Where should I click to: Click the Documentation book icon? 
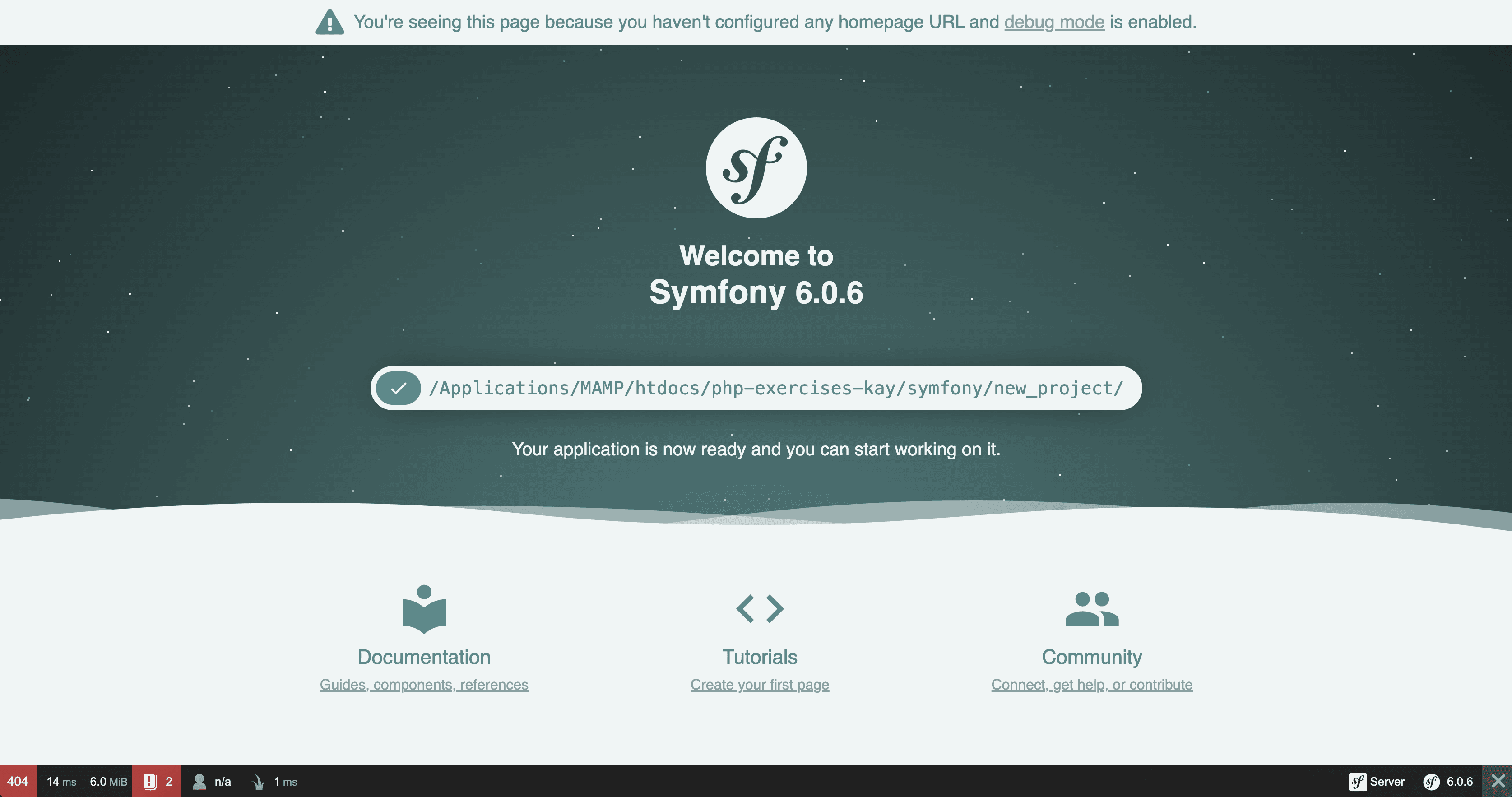point(424,609)
